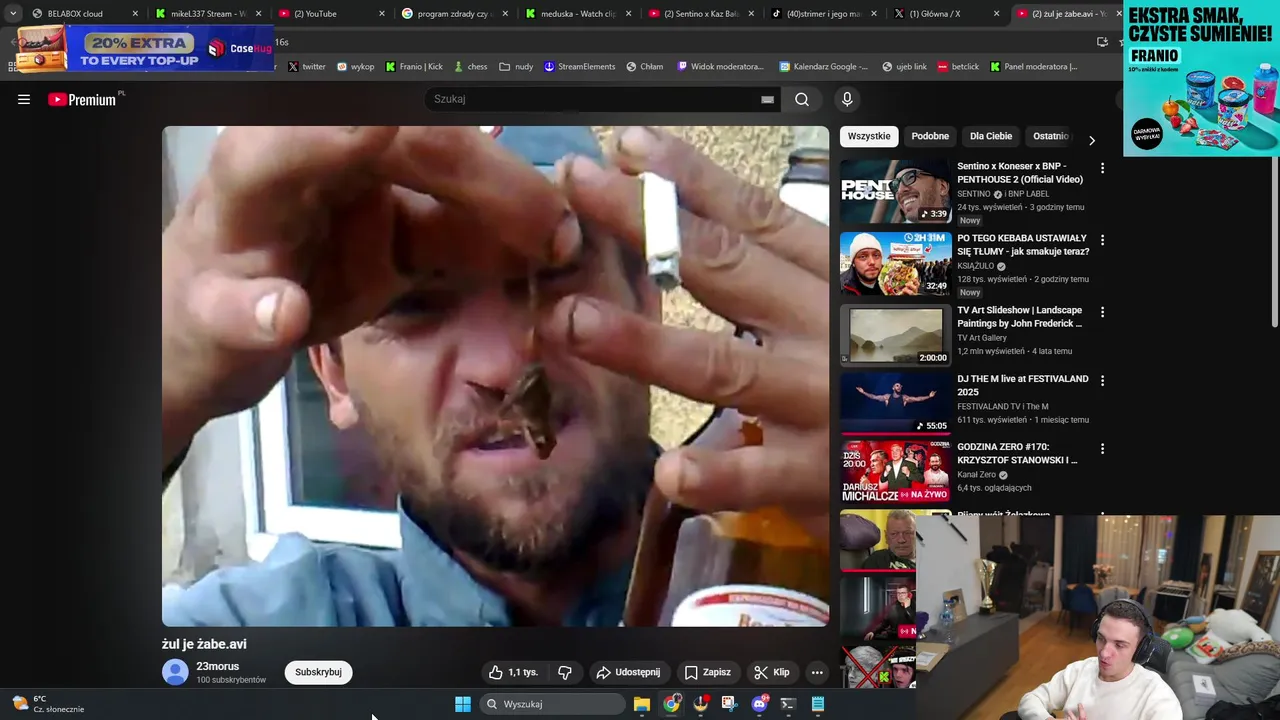Open the chess bookmark

tap(470, 67)
